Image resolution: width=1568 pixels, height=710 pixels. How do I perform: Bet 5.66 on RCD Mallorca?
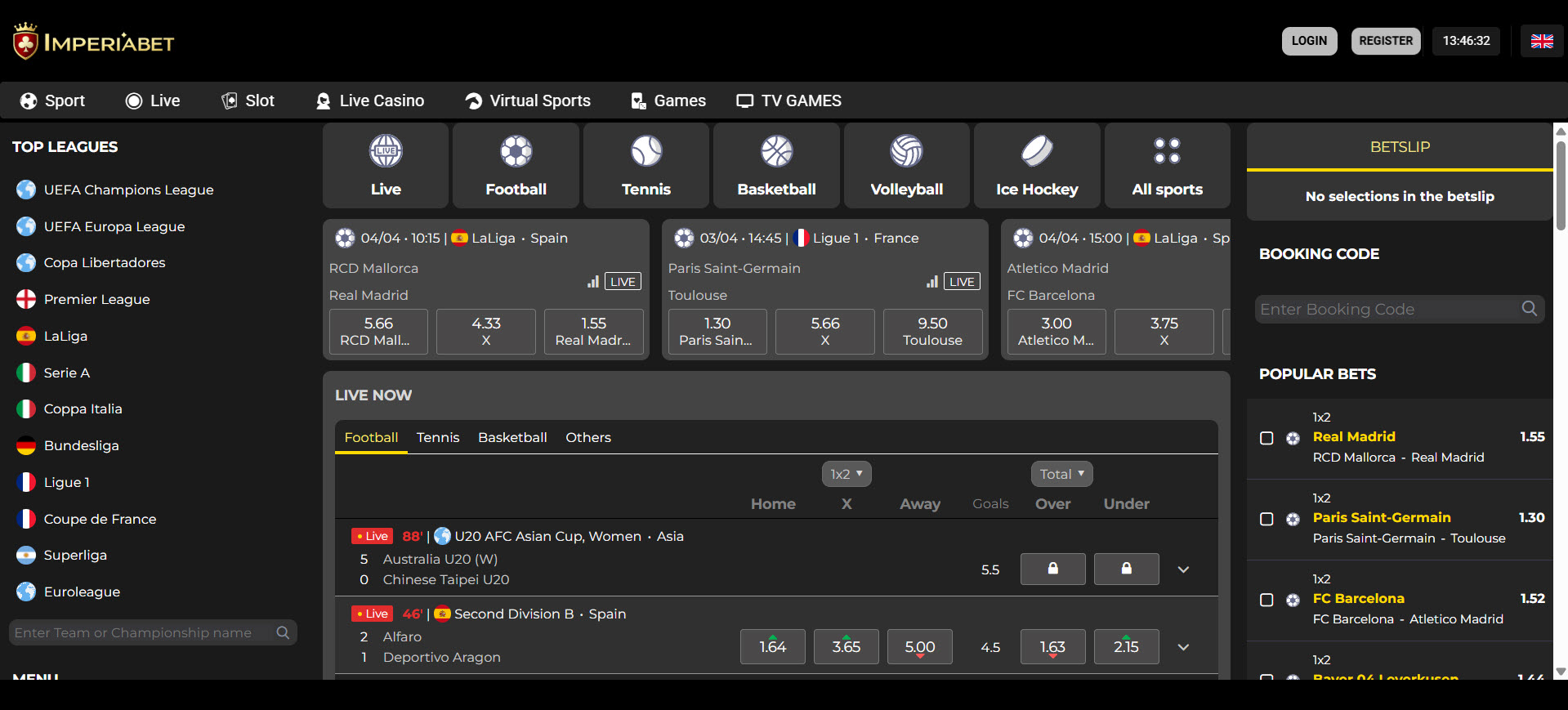(378, 332)
